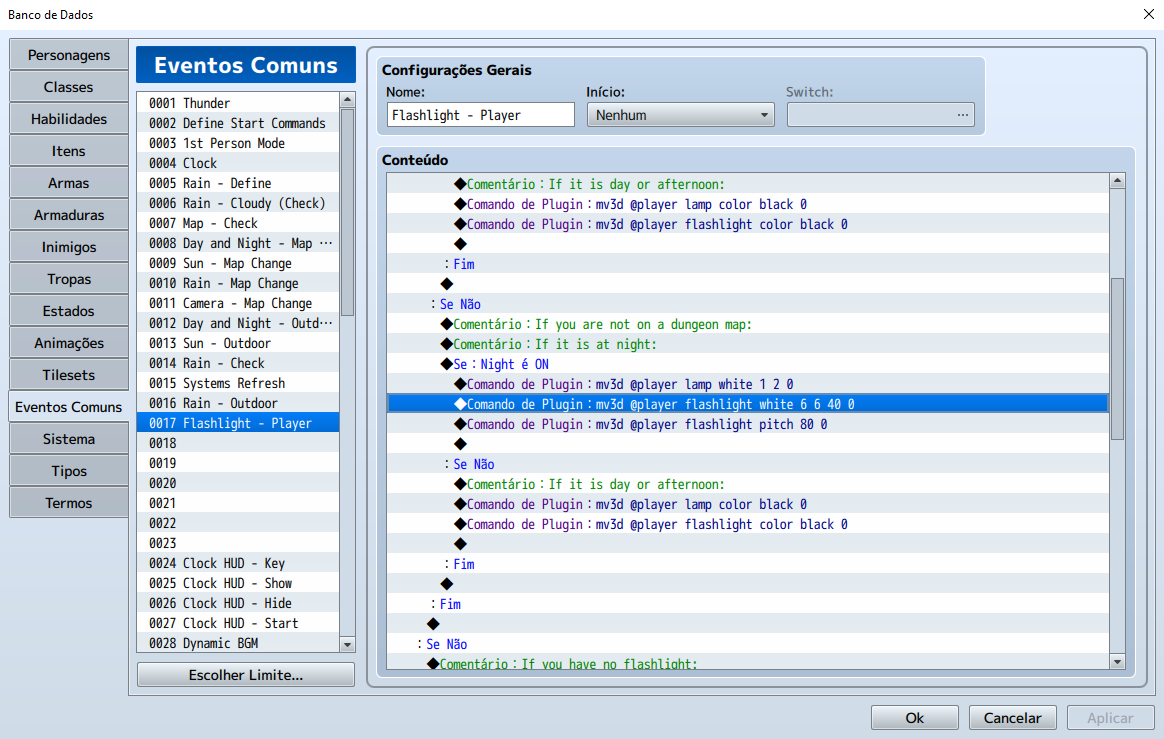
Task: Close the Banco de Dados window
Action: (x=1148, y=14)
